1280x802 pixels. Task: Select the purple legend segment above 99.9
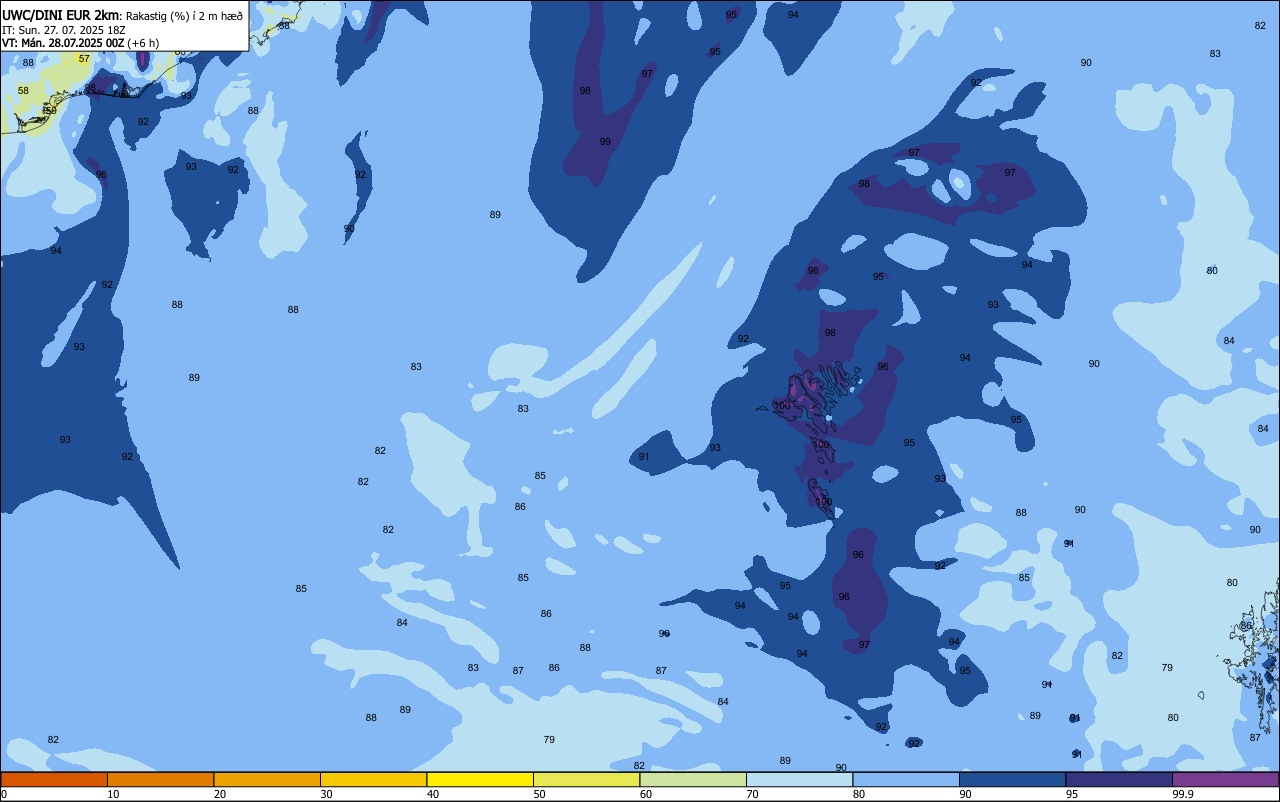click(x=1225, y=779)
